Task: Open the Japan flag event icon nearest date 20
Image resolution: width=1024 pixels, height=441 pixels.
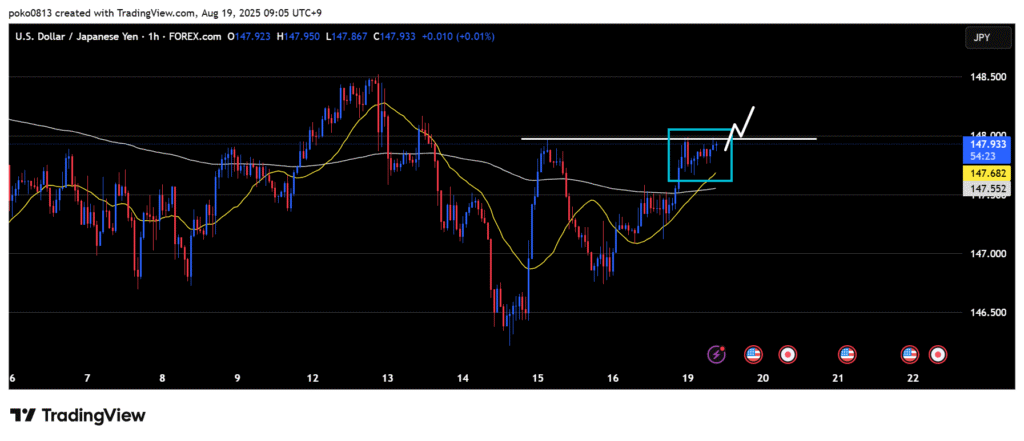Action: (787, 353)
